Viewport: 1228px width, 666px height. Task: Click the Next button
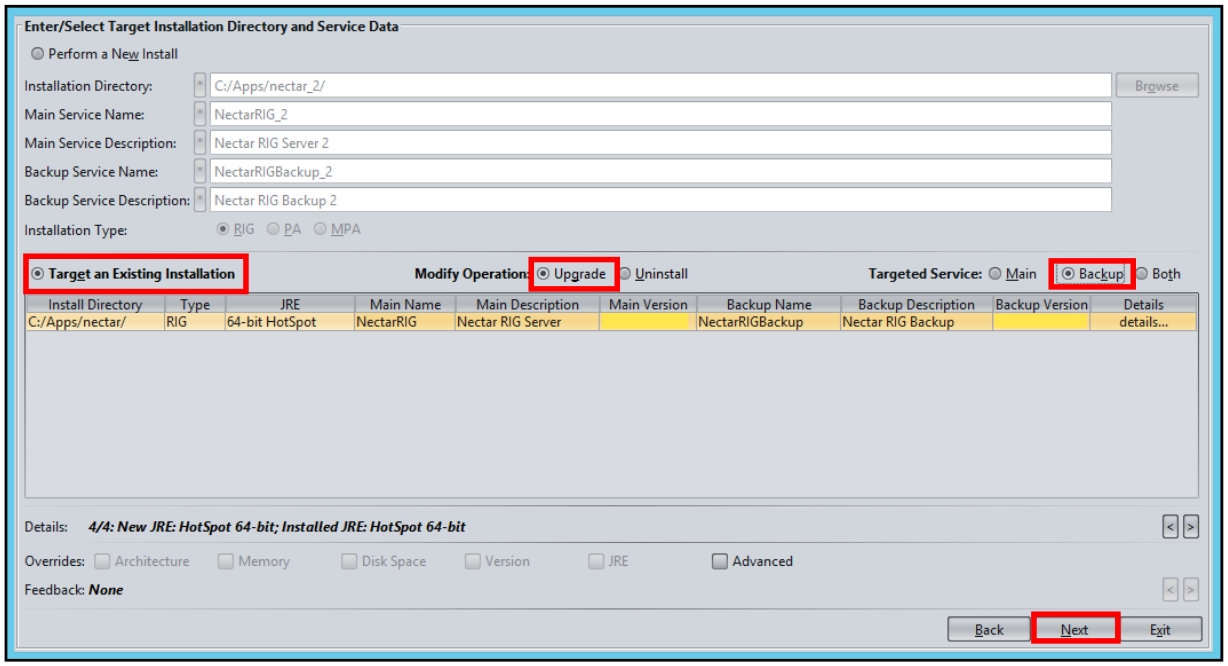[1075, 629]
